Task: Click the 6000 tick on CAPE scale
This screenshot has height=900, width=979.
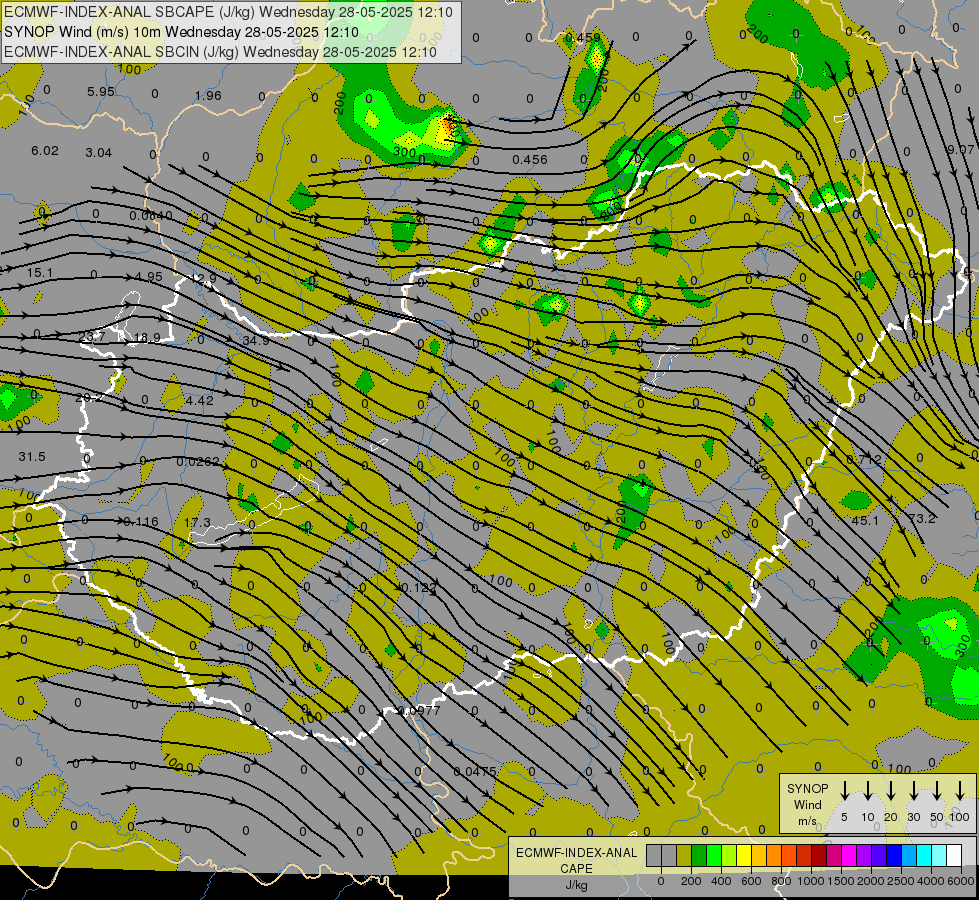Action: click(960, 881)
